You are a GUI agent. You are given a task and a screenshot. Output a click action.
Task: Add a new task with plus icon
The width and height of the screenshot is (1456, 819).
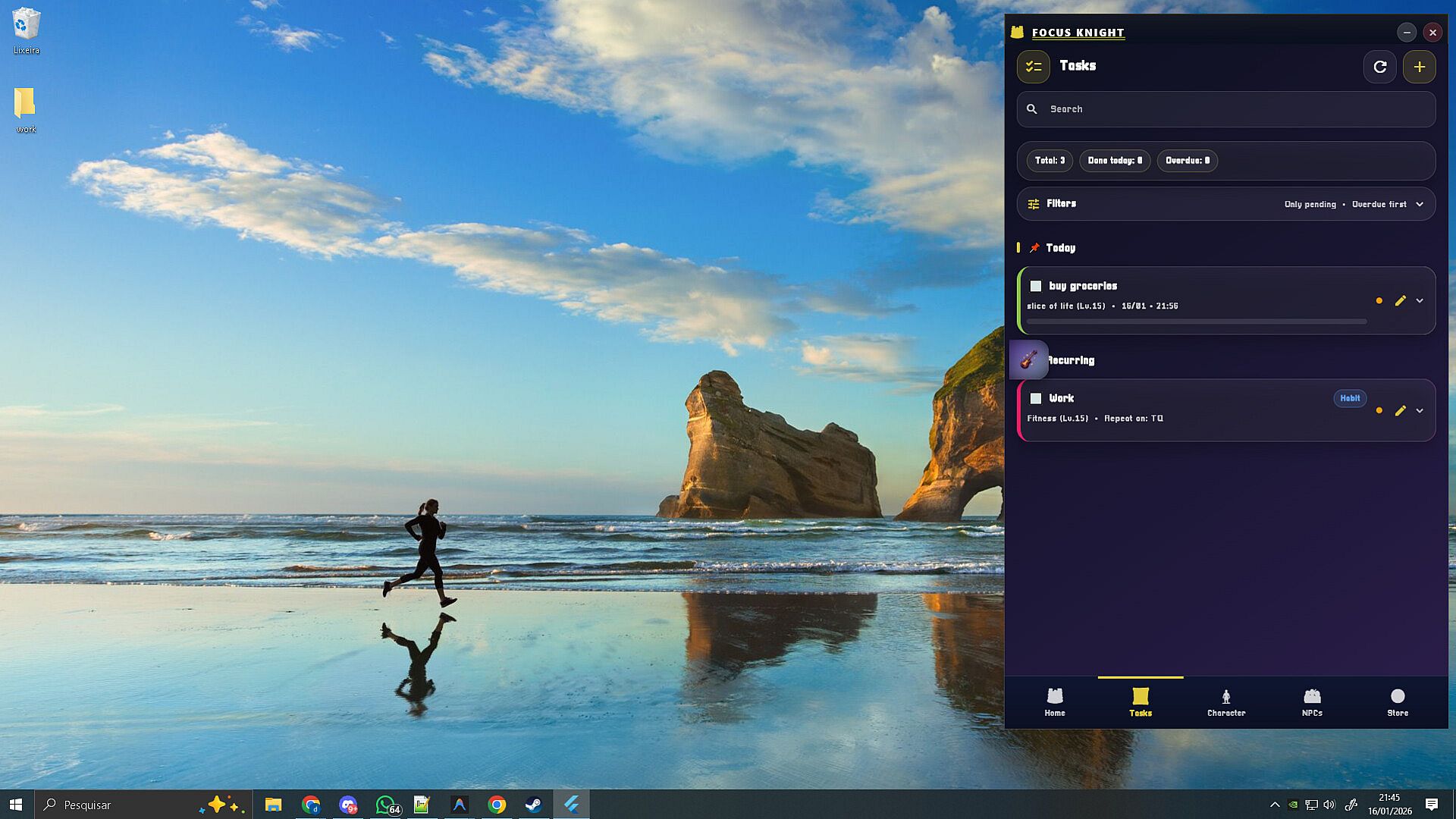pyautogui.click(x=1419, y=67)
